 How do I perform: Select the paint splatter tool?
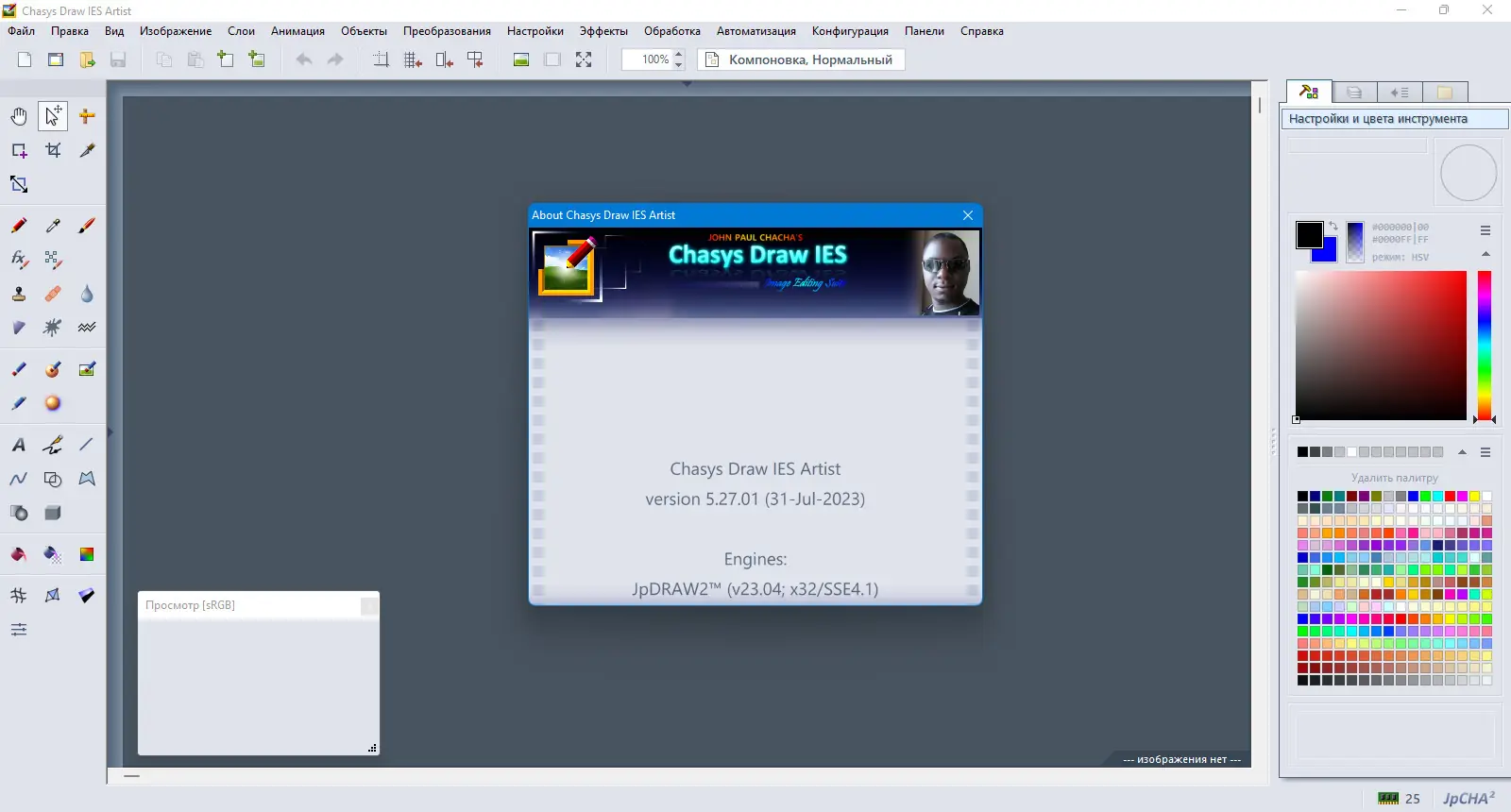(53, 328)
